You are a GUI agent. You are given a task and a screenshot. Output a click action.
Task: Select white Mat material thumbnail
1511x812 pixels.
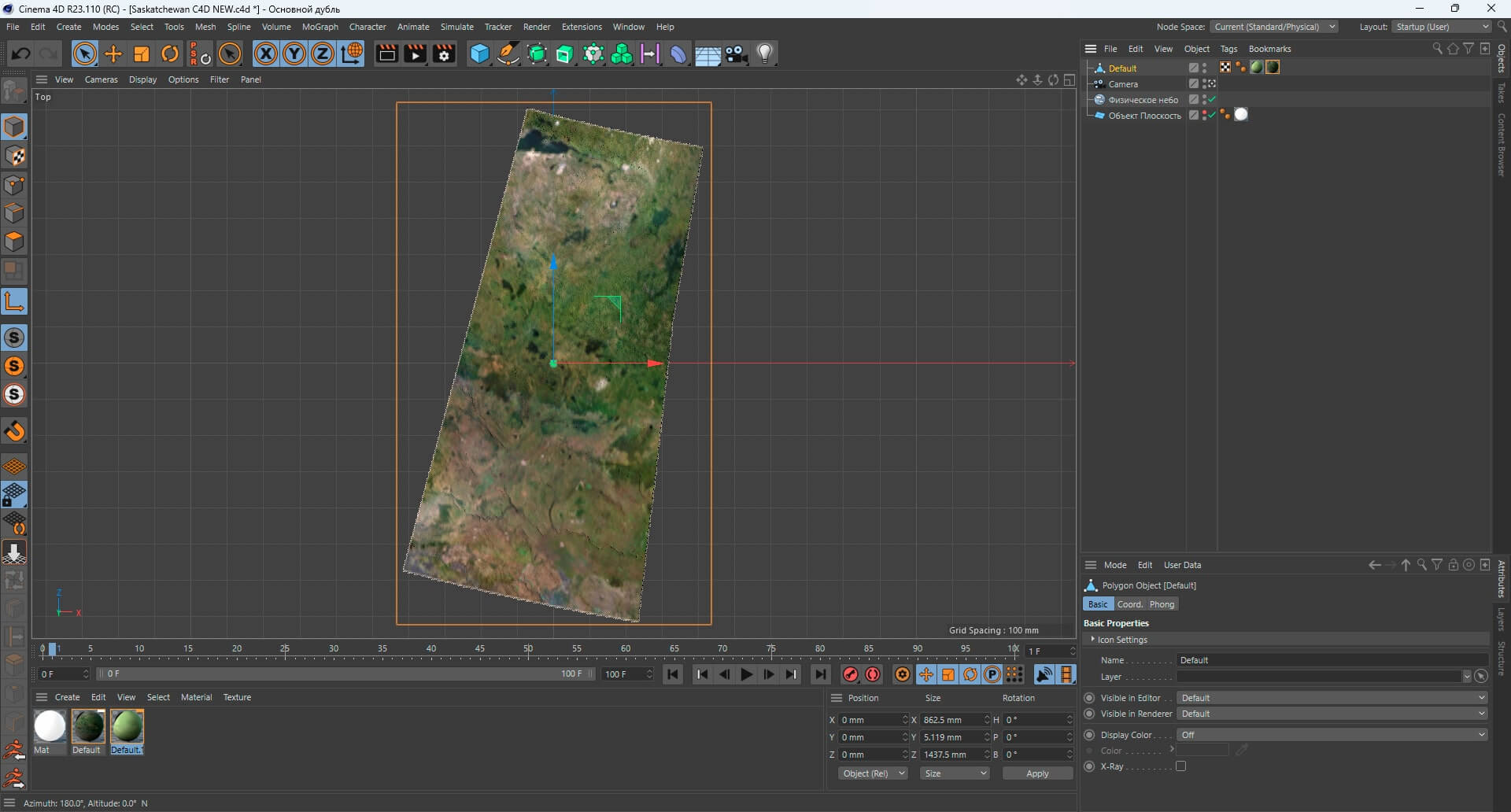click(x=50, y=726)
